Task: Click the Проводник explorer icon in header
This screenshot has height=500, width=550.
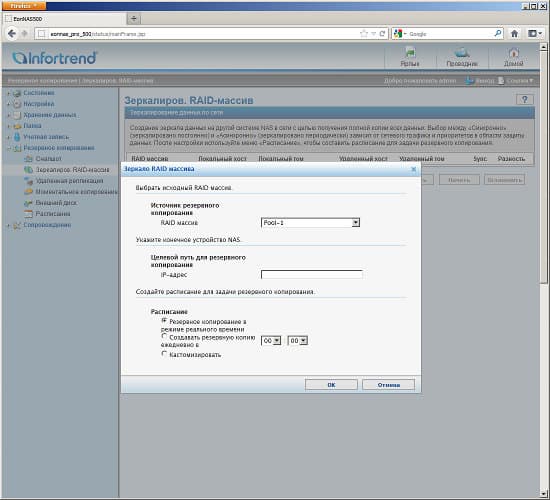Action: click(462, 53)
